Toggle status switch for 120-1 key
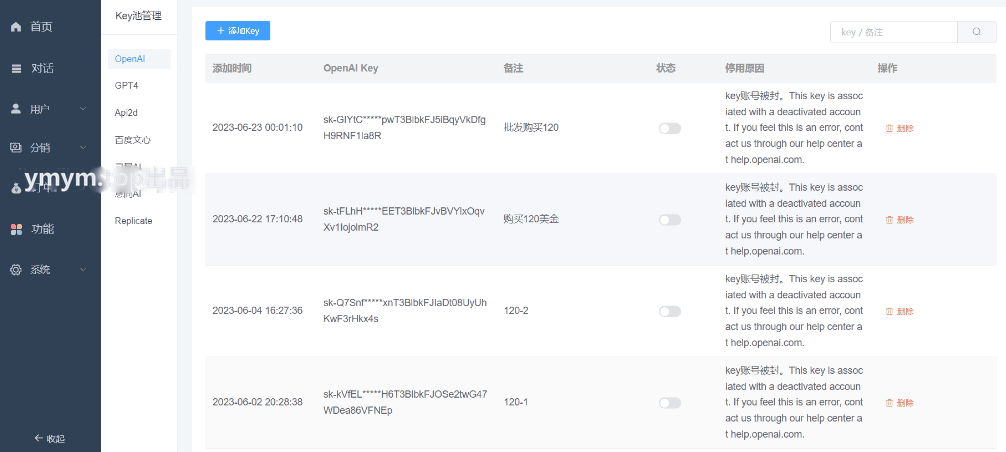The height and width of the screenshot is (452, 1006). [670, 403]
